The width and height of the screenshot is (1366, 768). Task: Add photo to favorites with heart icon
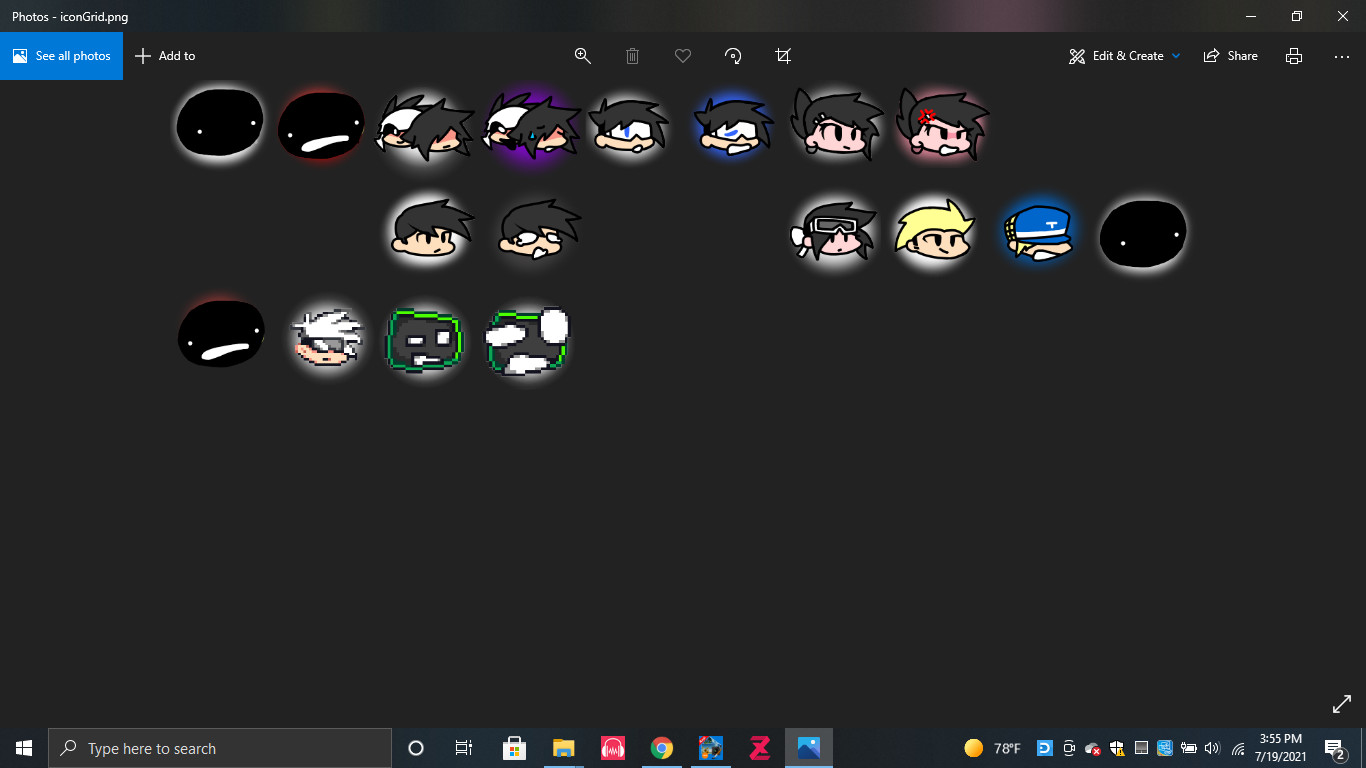[x=683, y=56]
